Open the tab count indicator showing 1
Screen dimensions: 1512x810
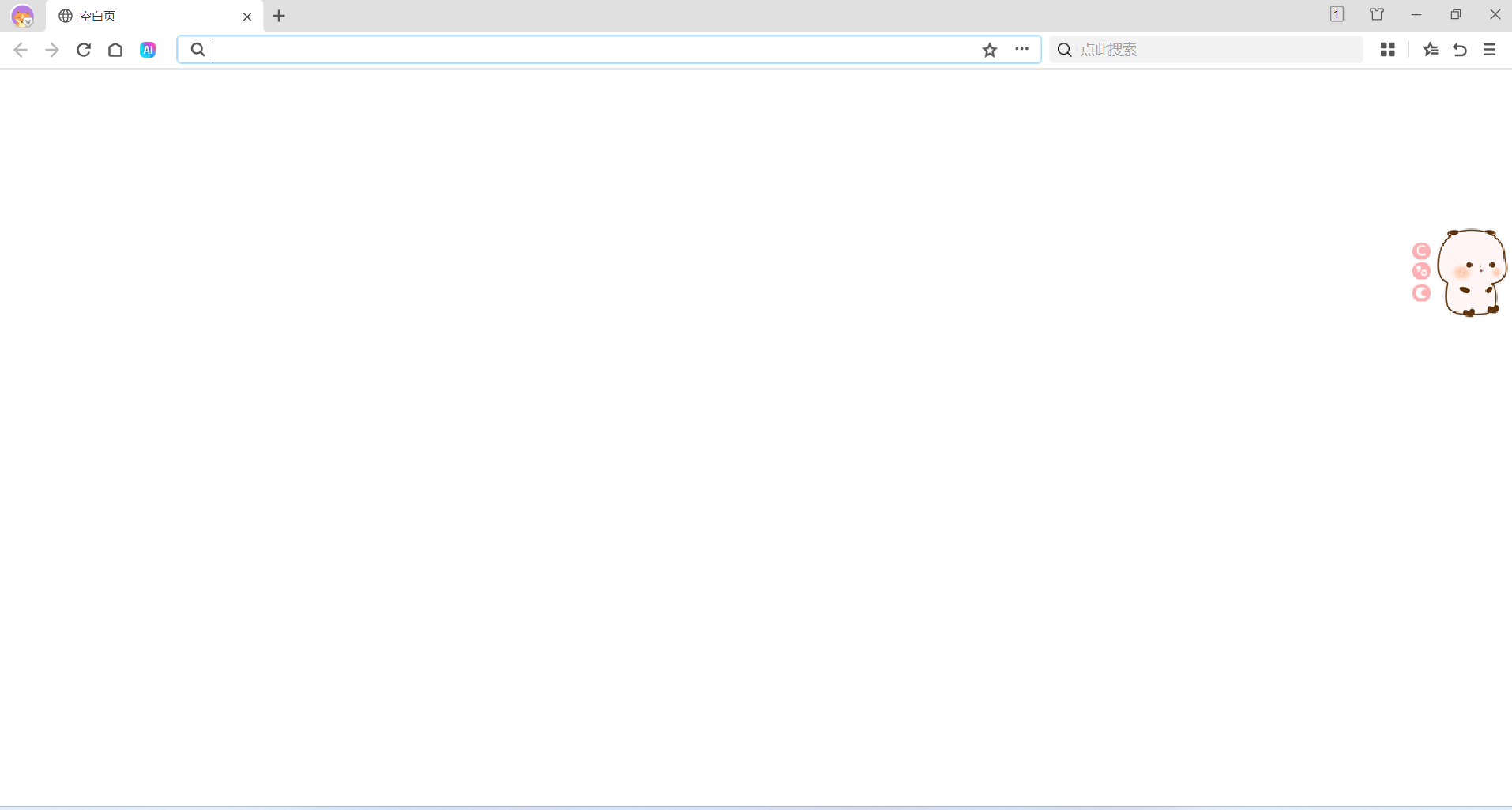pyautogui.click(x=1337, y=14)
